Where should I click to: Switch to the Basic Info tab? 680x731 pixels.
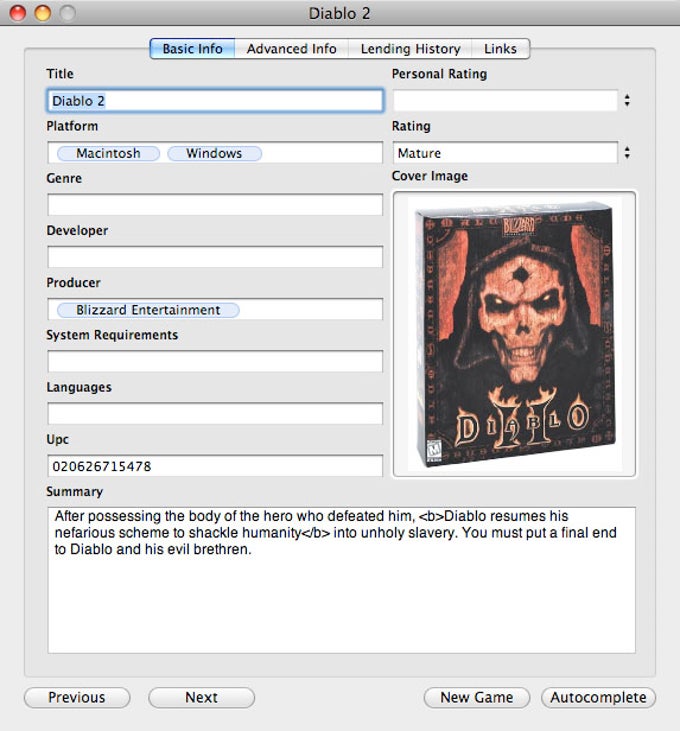(x=192, y=48)
